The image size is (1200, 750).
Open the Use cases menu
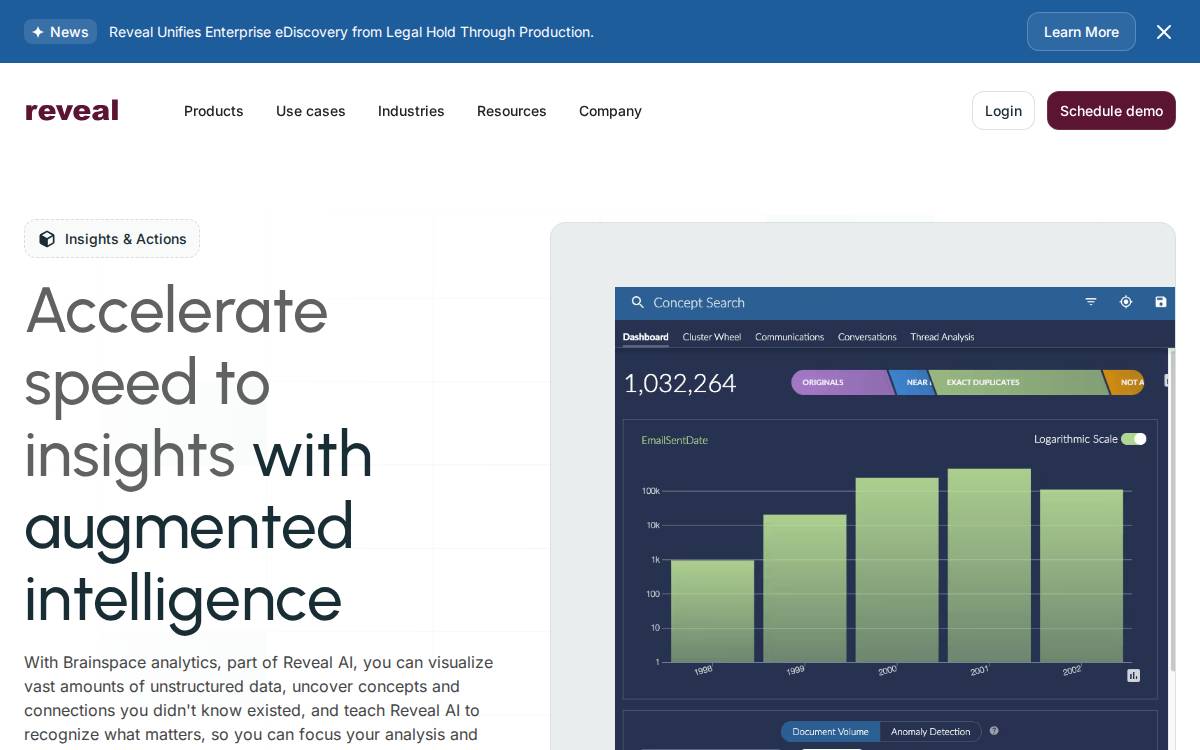point(310,111)
